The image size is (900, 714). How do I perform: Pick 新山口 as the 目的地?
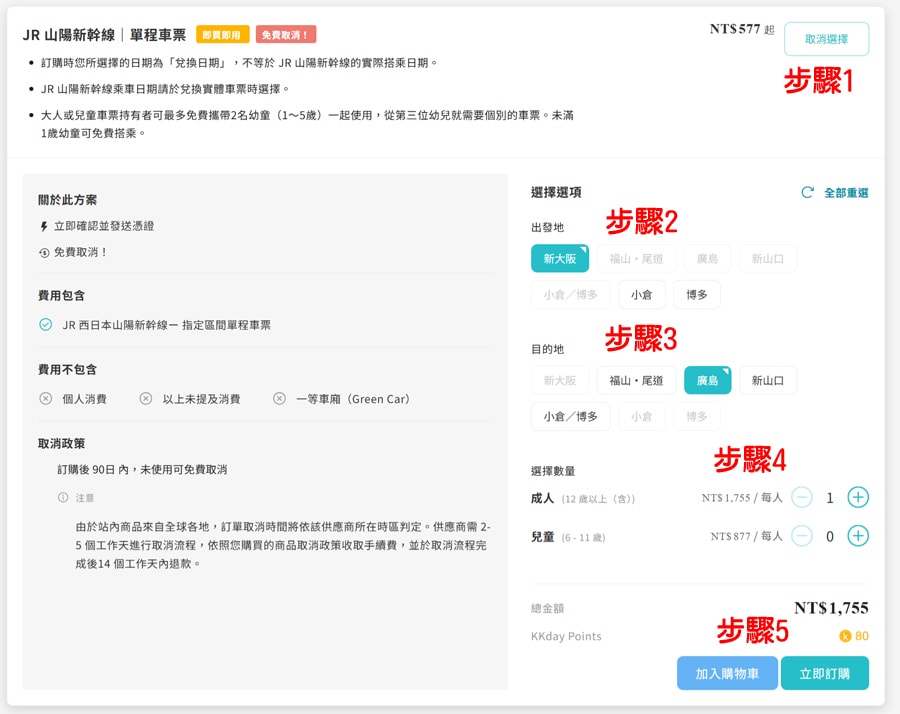[767, 380]
